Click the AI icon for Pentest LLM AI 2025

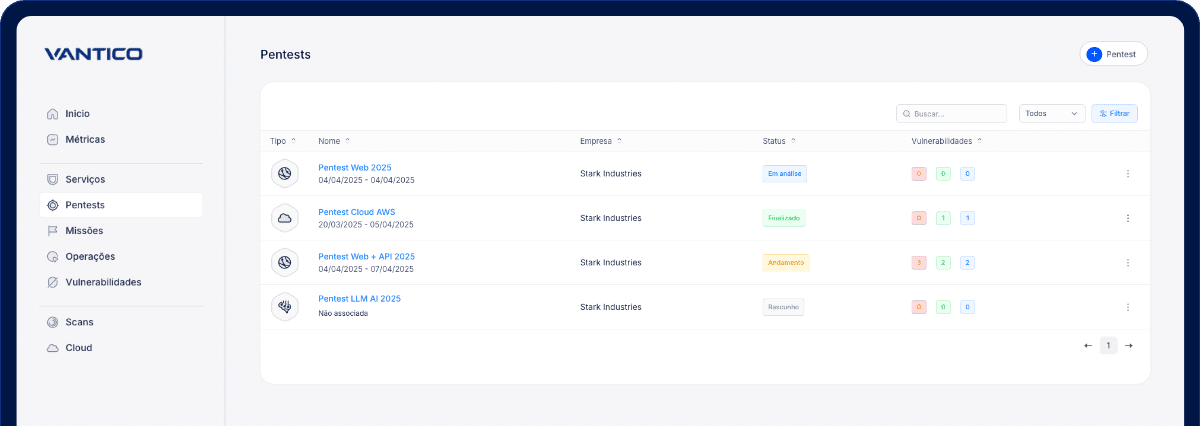click(284, 307)
